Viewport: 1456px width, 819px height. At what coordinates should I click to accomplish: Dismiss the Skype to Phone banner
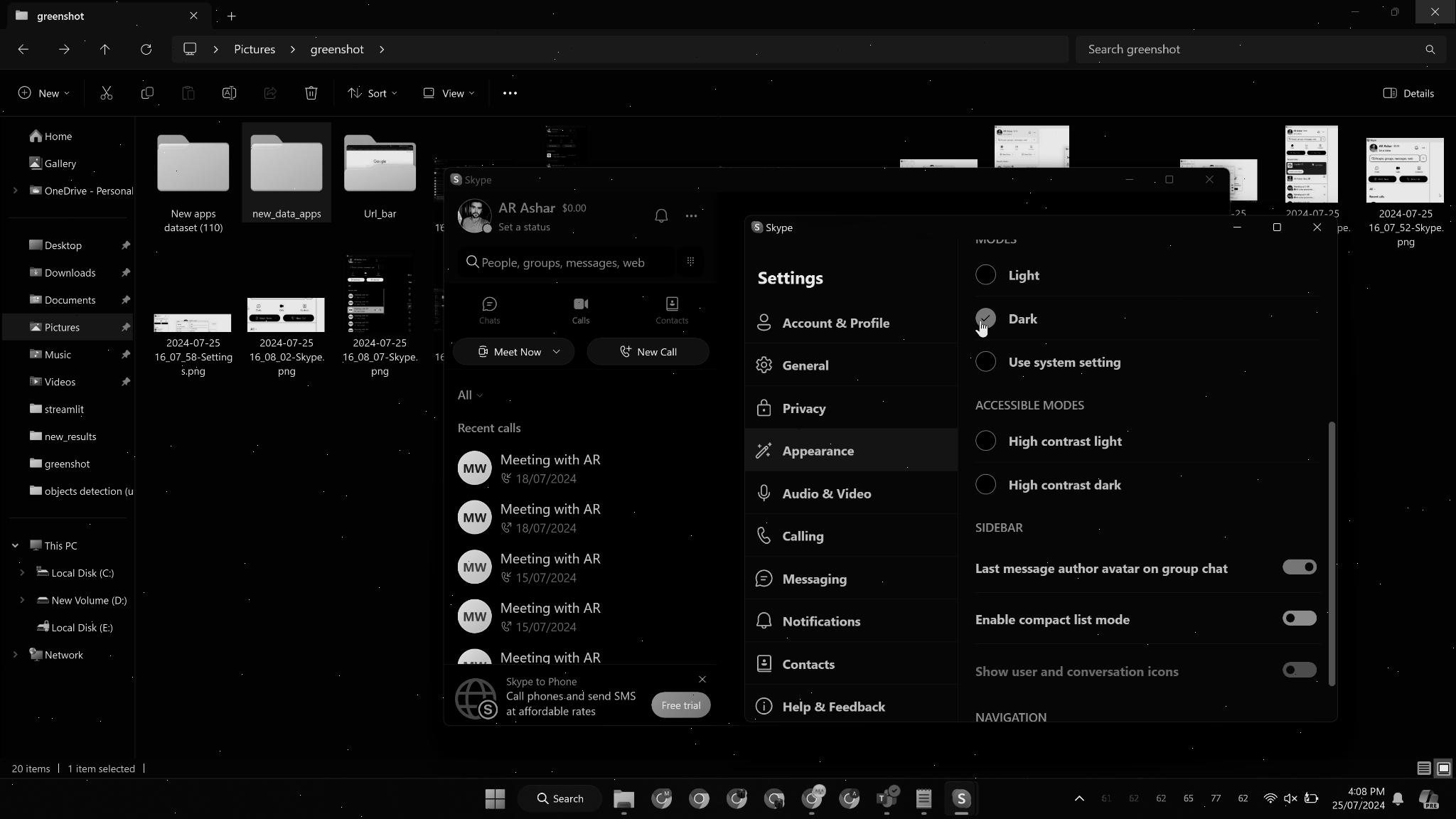click(x=702, y=680)
